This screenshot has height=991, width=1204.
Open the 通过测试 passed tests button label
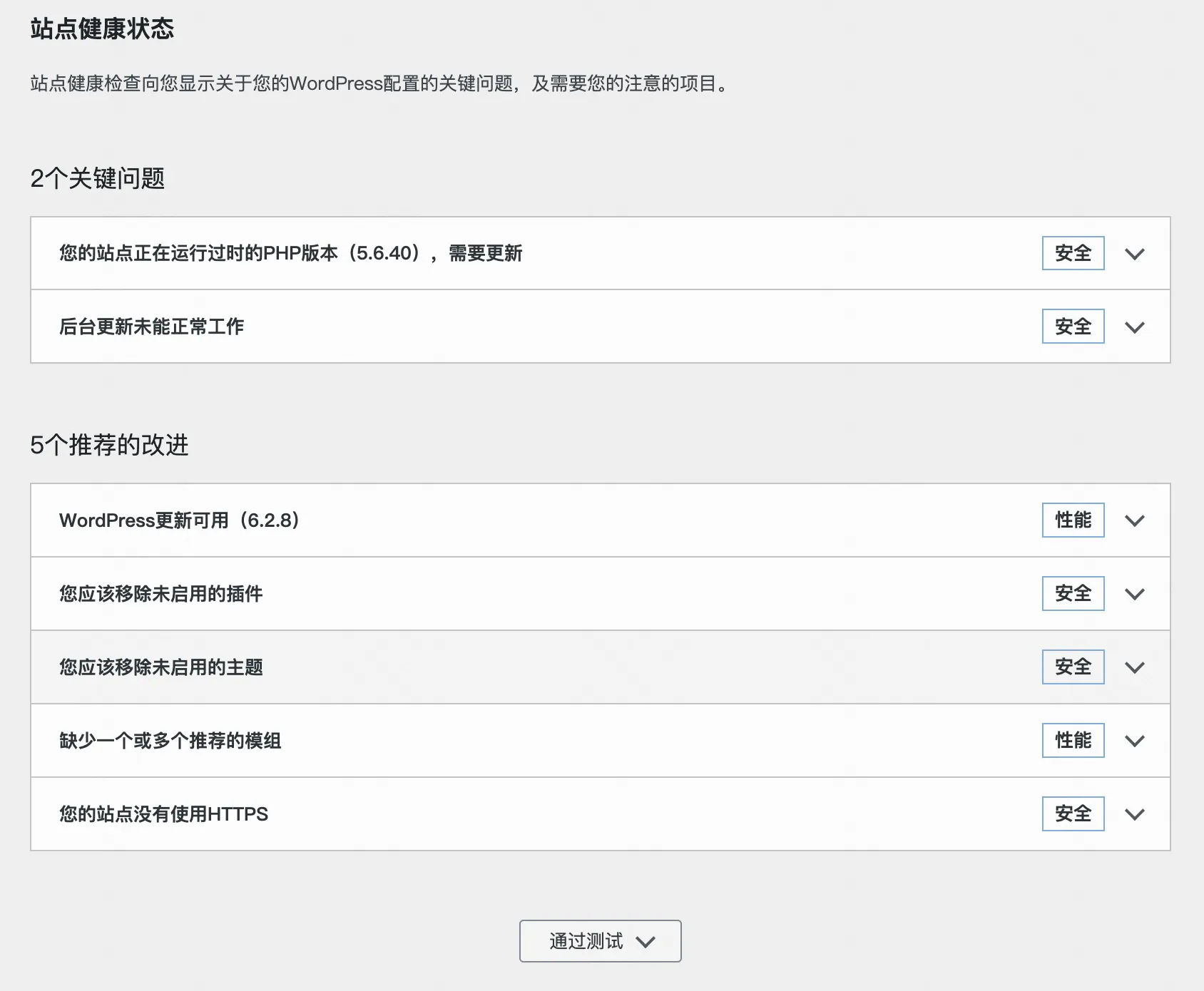pos(586,941)
